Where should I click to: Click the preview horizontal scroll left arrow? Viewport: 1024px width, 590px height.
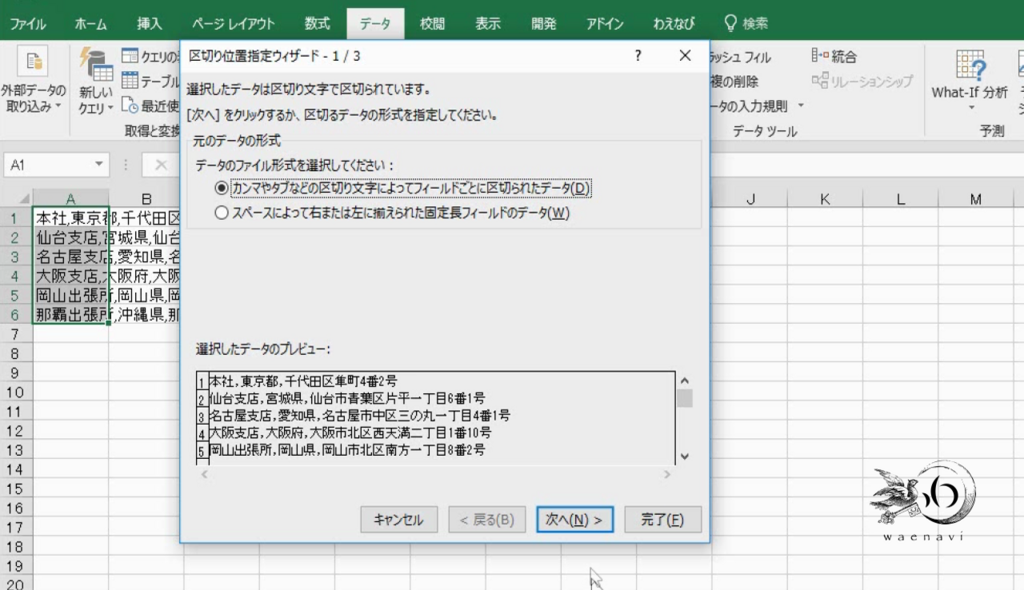pos(204,474)
